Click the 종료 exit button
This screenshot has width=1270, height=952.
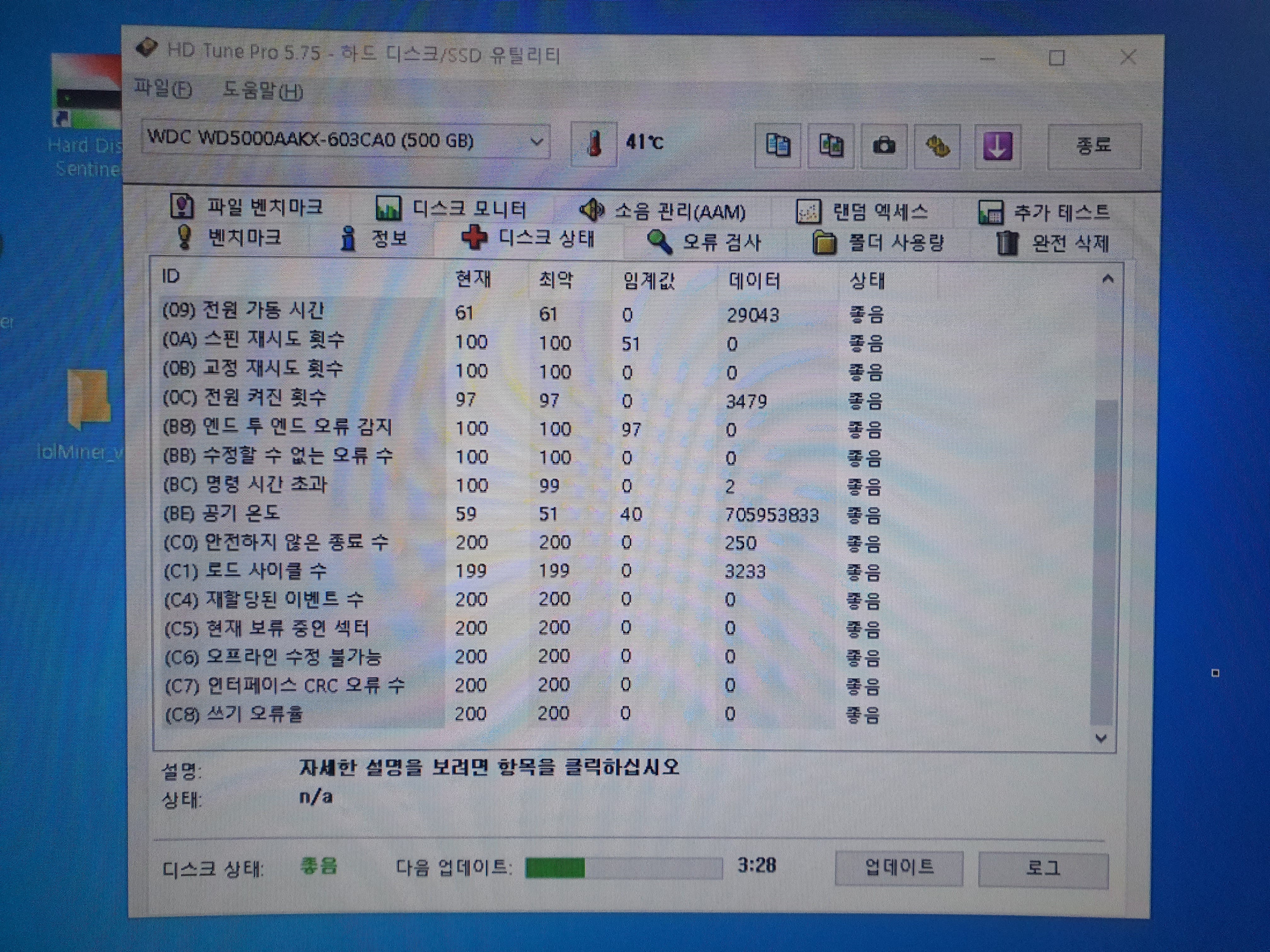1093,146
